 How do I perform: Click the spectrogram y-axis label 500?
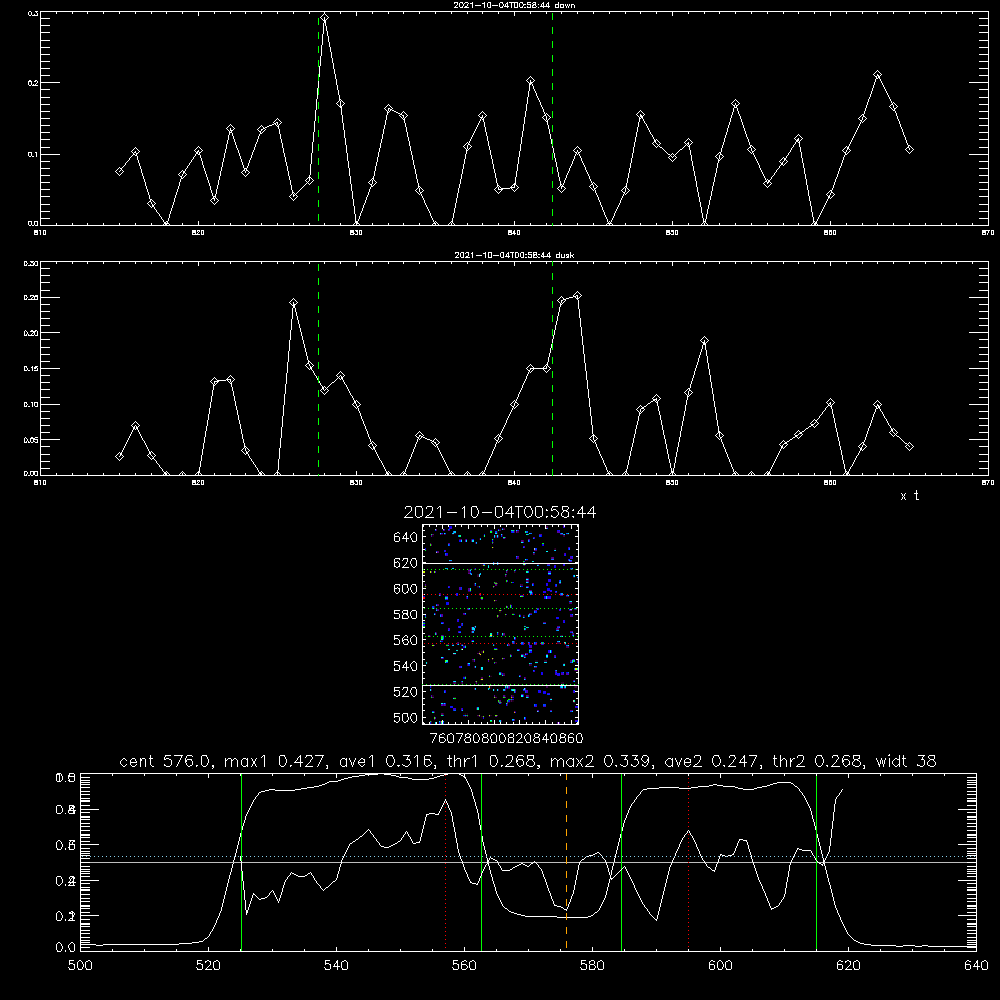click(406, 717)
